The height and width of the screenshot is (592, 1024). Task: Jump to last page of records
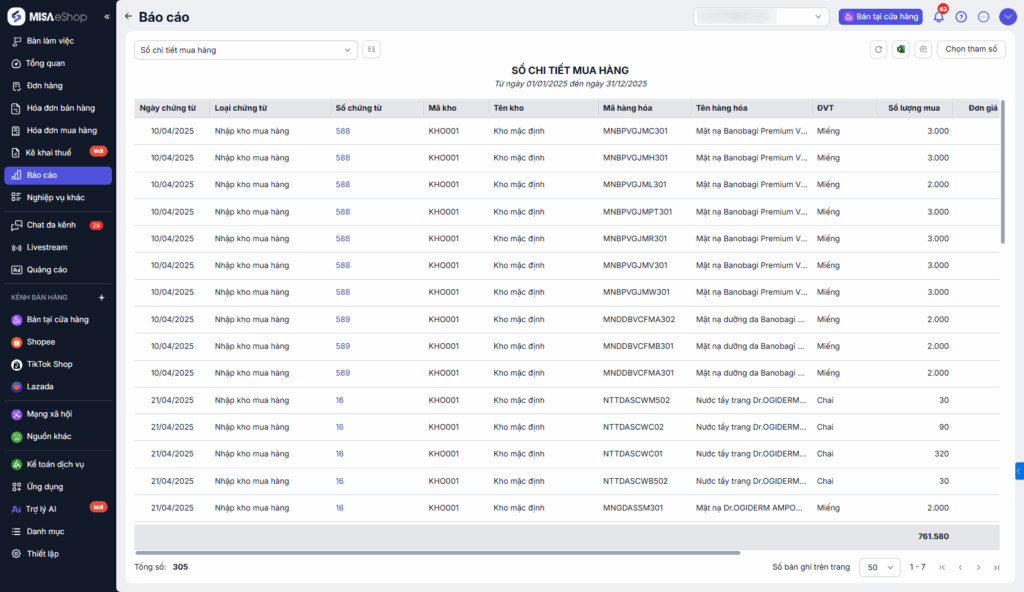pyautogui.click(x=996, y=567)
